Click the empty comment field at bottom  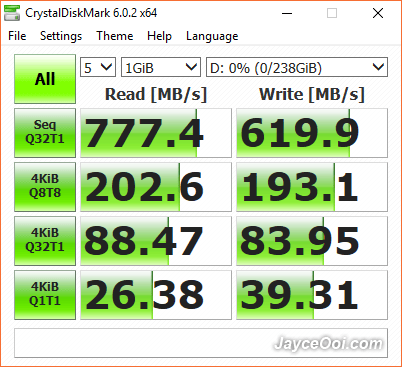pos(201,343)
